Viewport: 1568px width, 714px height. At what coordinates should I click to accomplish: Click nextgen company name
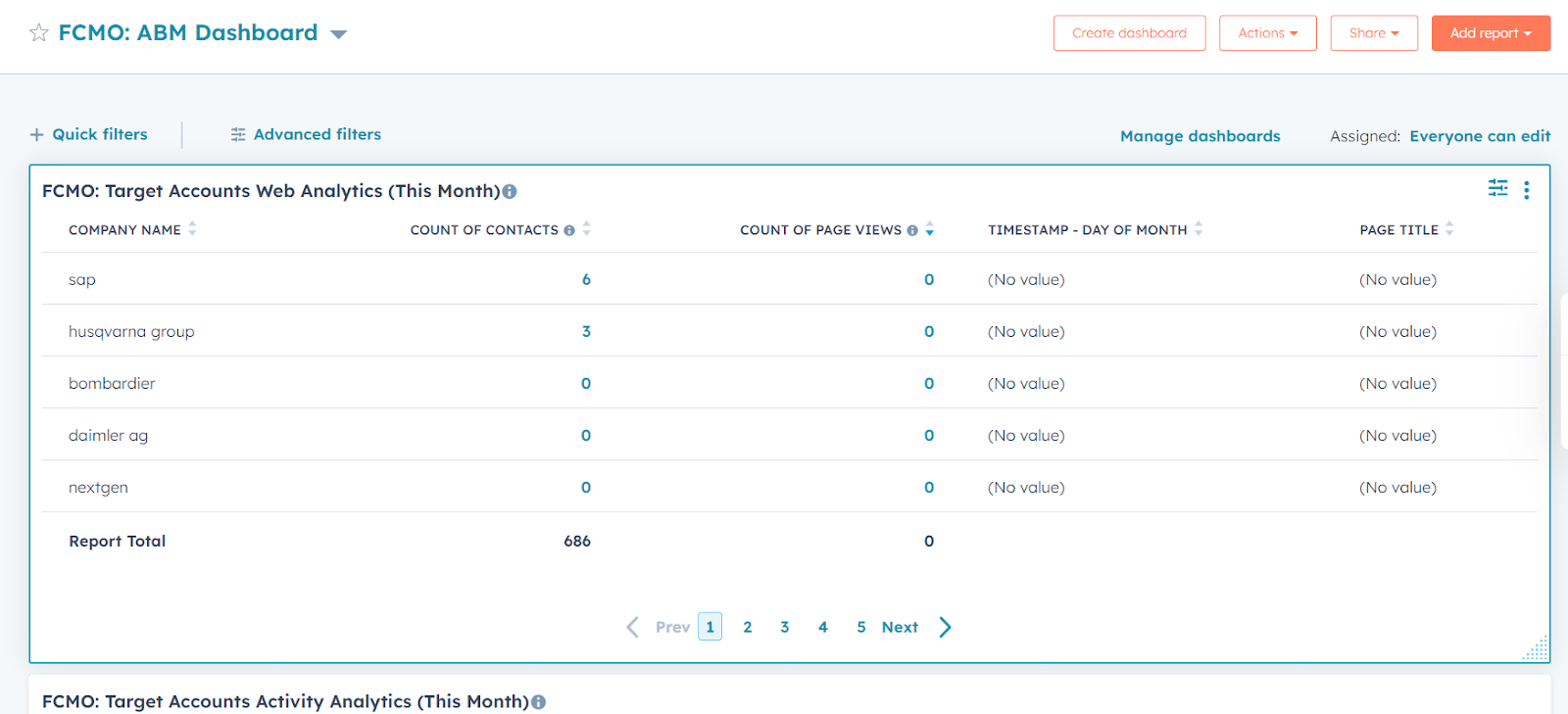(98, 488)
